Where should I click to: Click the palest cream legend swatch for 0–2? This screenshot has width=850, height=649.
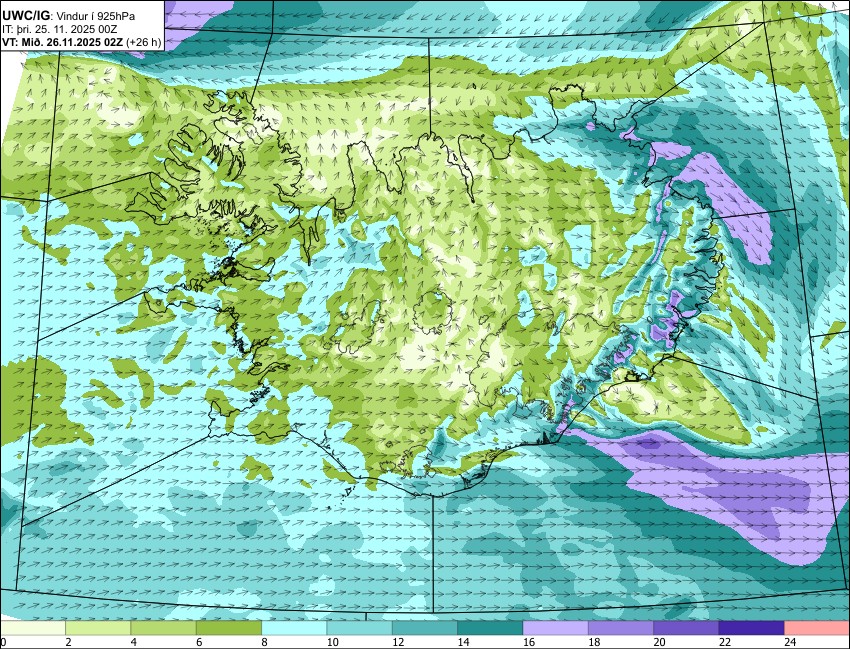[33, 628]
